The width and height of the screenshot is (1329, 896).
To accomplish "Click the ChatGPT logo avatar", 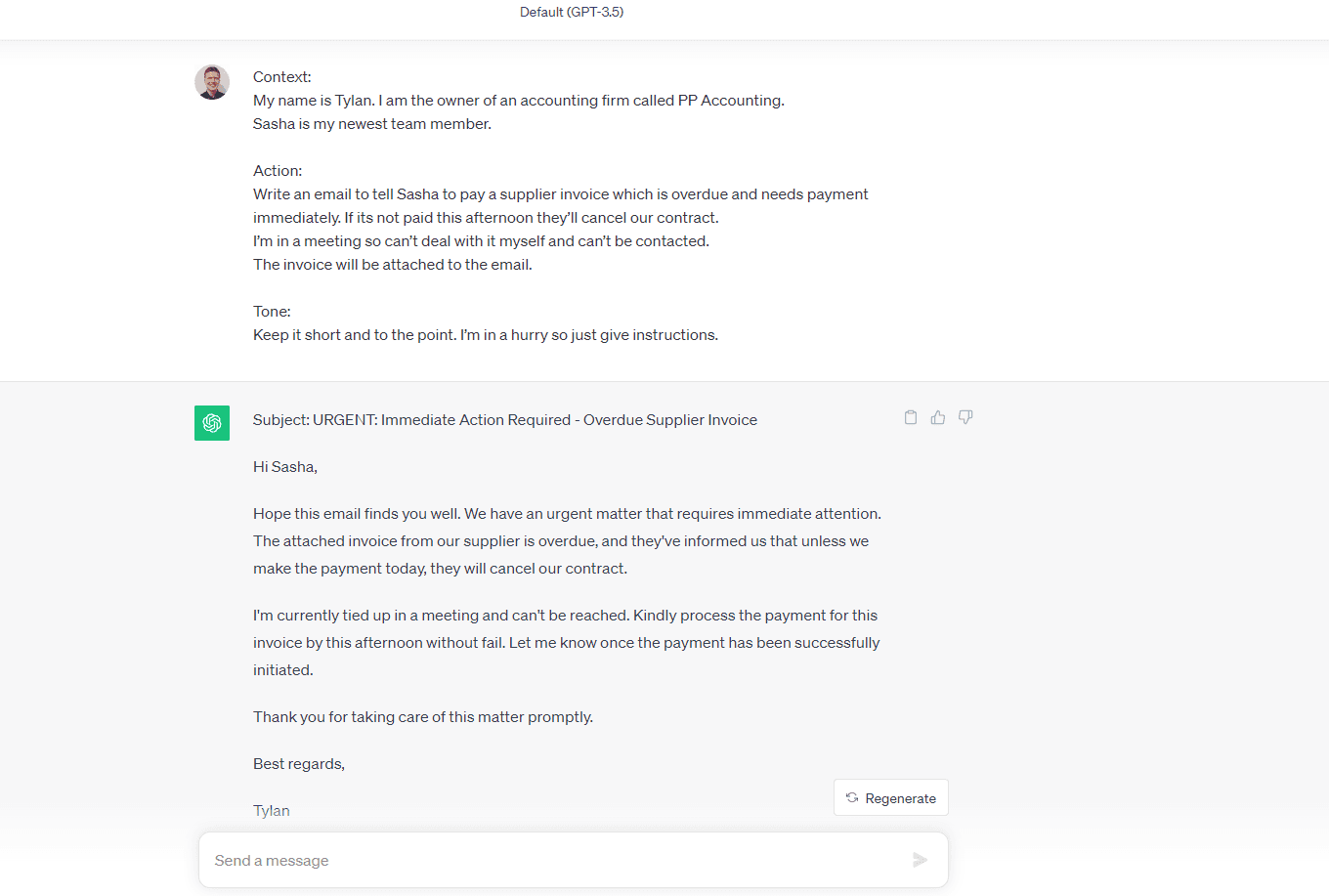I will [212, 423].
